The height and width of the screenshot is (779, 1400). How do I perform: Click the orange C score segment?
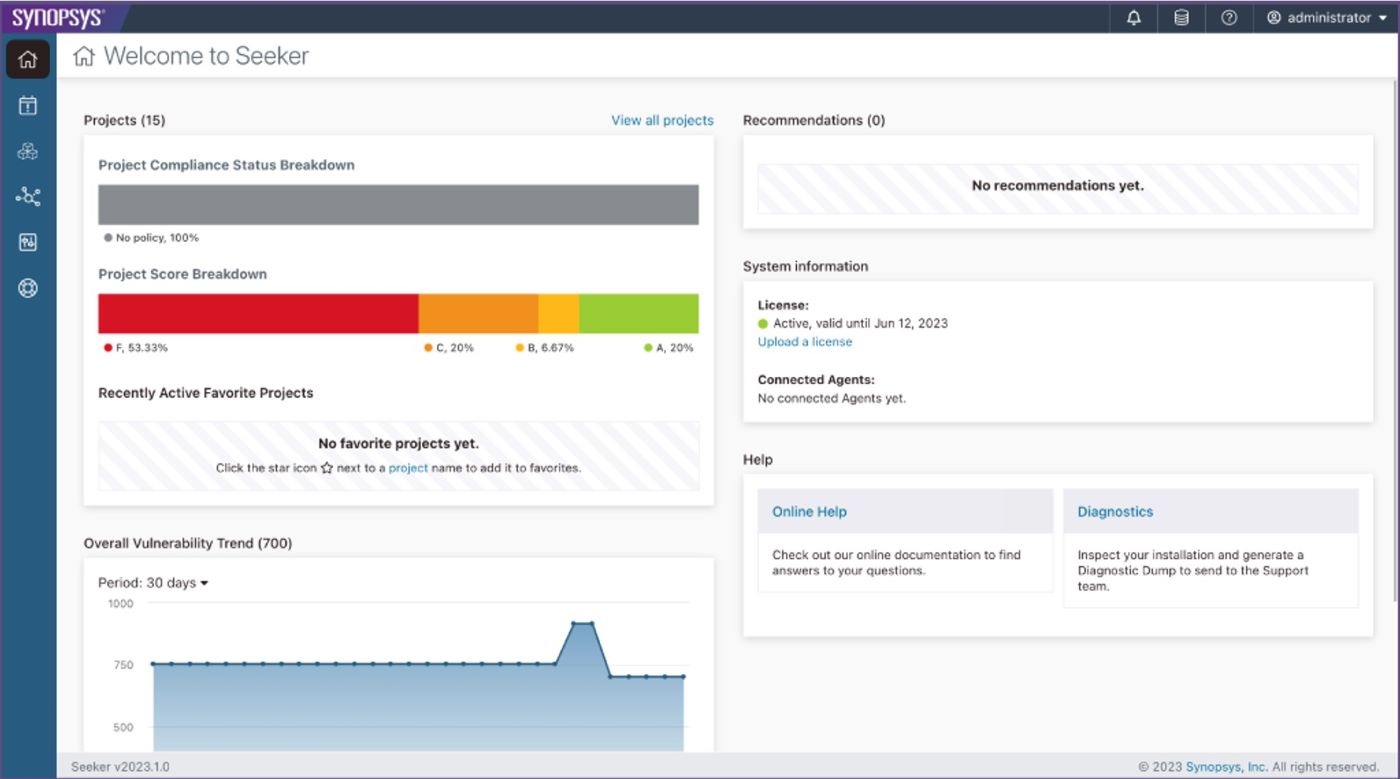point(478,313)
